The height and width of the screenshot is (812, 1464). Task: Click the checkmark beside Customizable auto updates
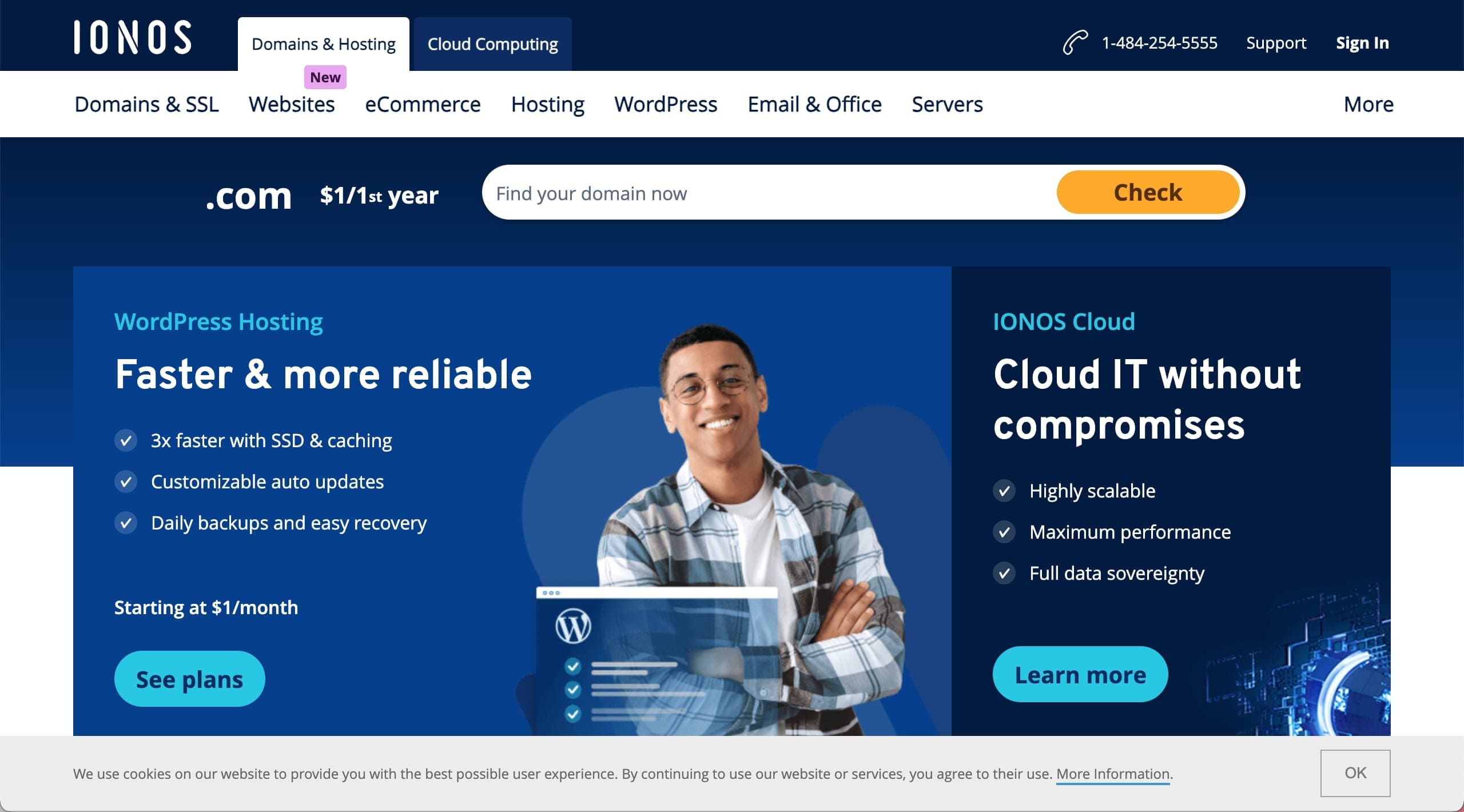tap(126, 481)
